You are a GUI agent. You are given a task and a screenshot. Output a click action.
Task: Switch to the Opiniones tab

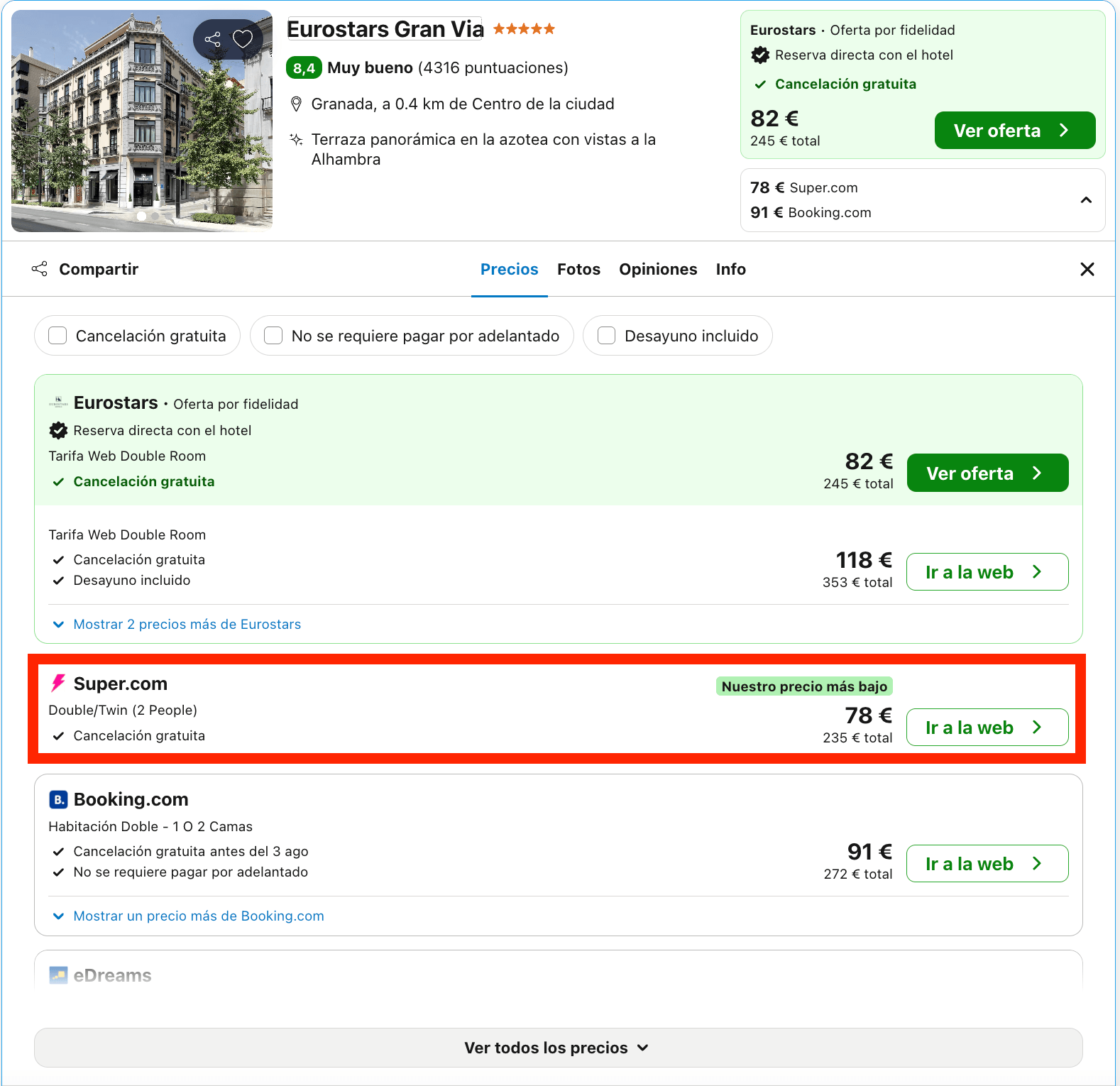(x=658, y=270)
